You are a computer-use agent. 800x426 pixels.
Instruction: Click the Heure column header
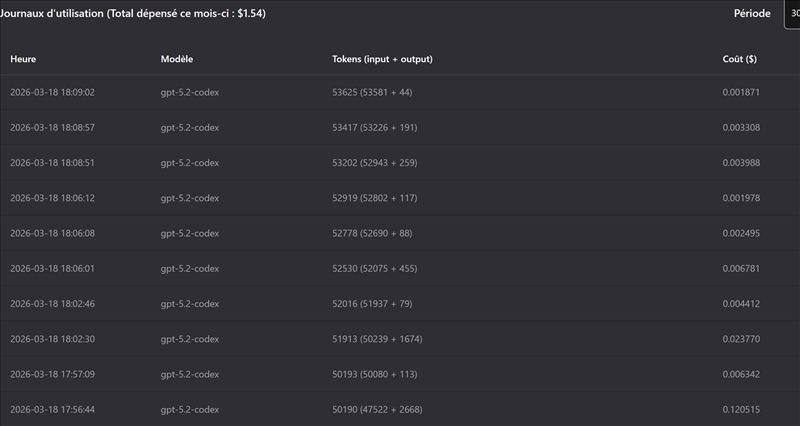[23, 59]
